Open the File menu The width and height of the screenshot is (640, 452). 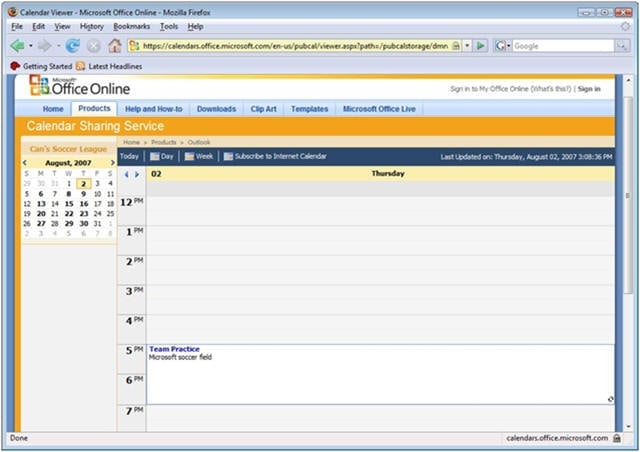17,27
